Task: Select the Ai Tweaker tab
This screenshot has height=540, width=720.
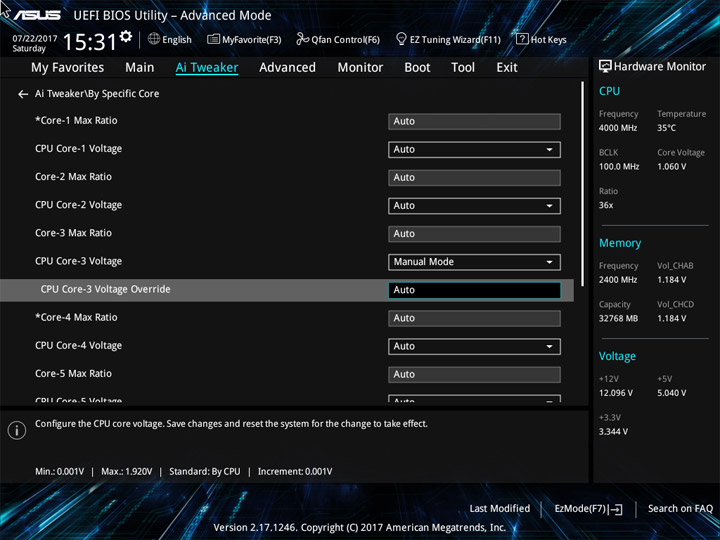Action: pos(207,68)
